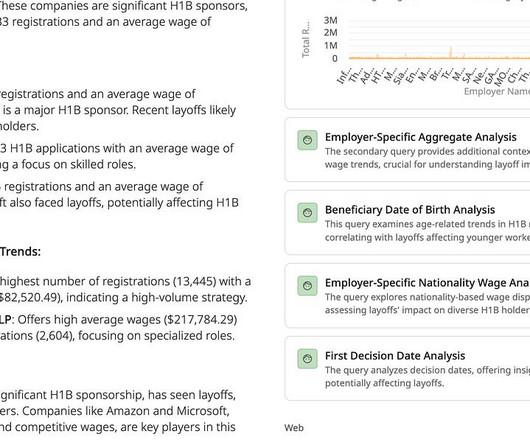530x442 pixels.
Task: Click the 'Trends:' heading text
Action: tap(20, 252)
